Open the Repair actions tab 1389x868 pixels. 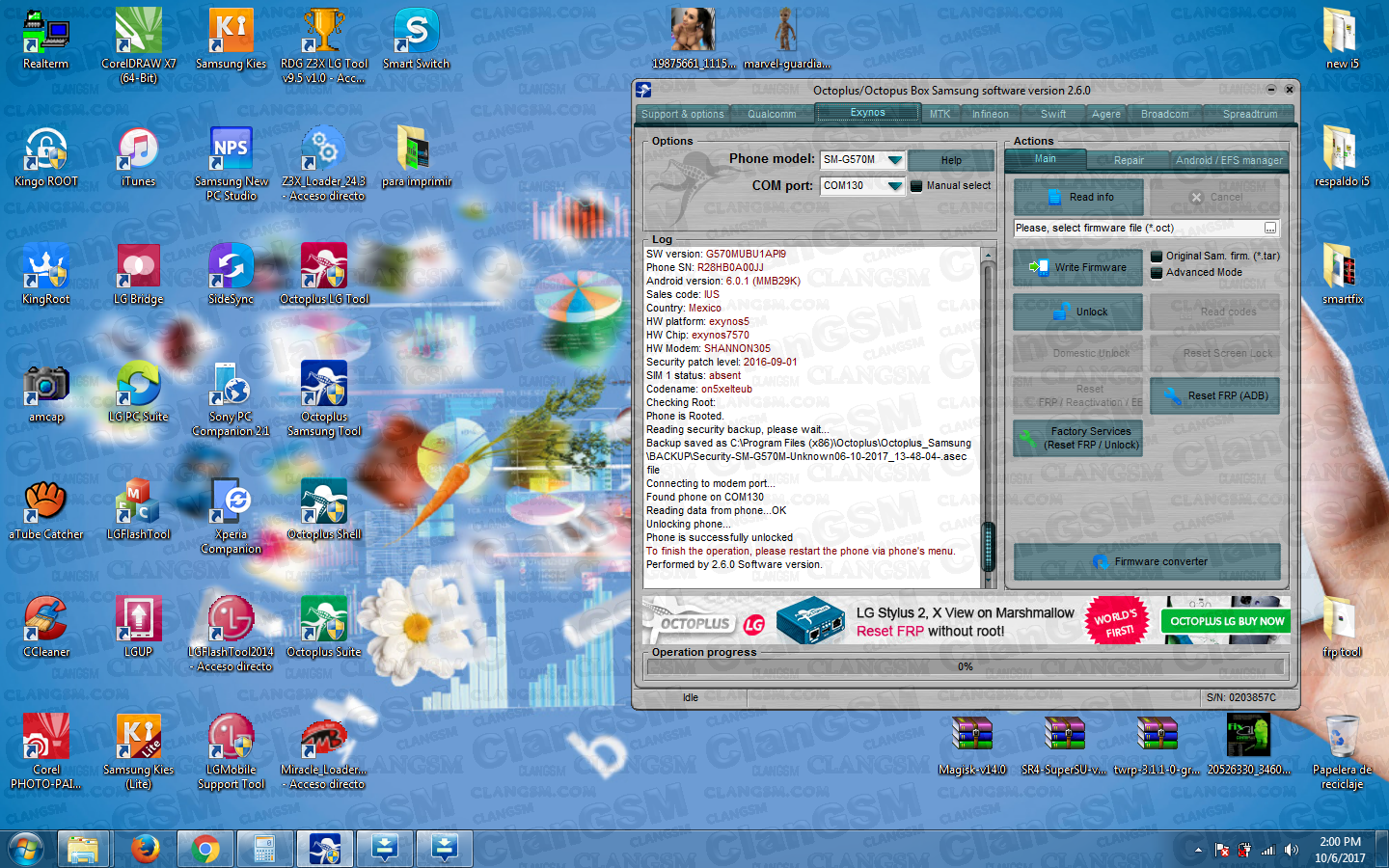[1129, 160]
